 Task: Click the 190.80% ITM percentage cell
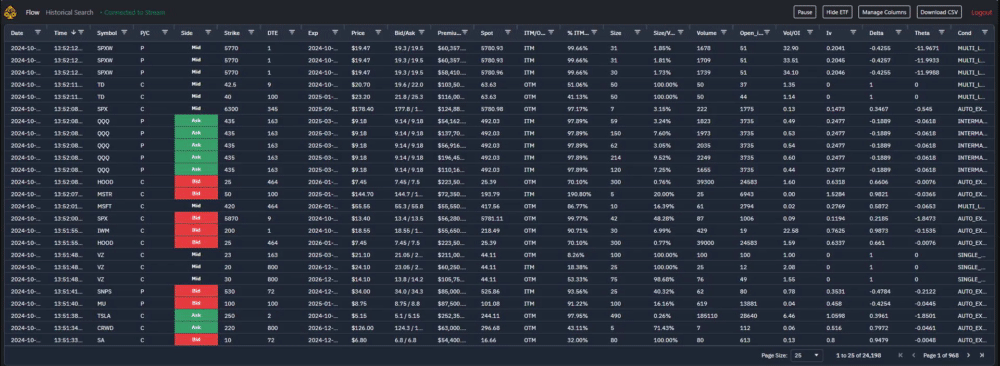(x=579, y=194)
